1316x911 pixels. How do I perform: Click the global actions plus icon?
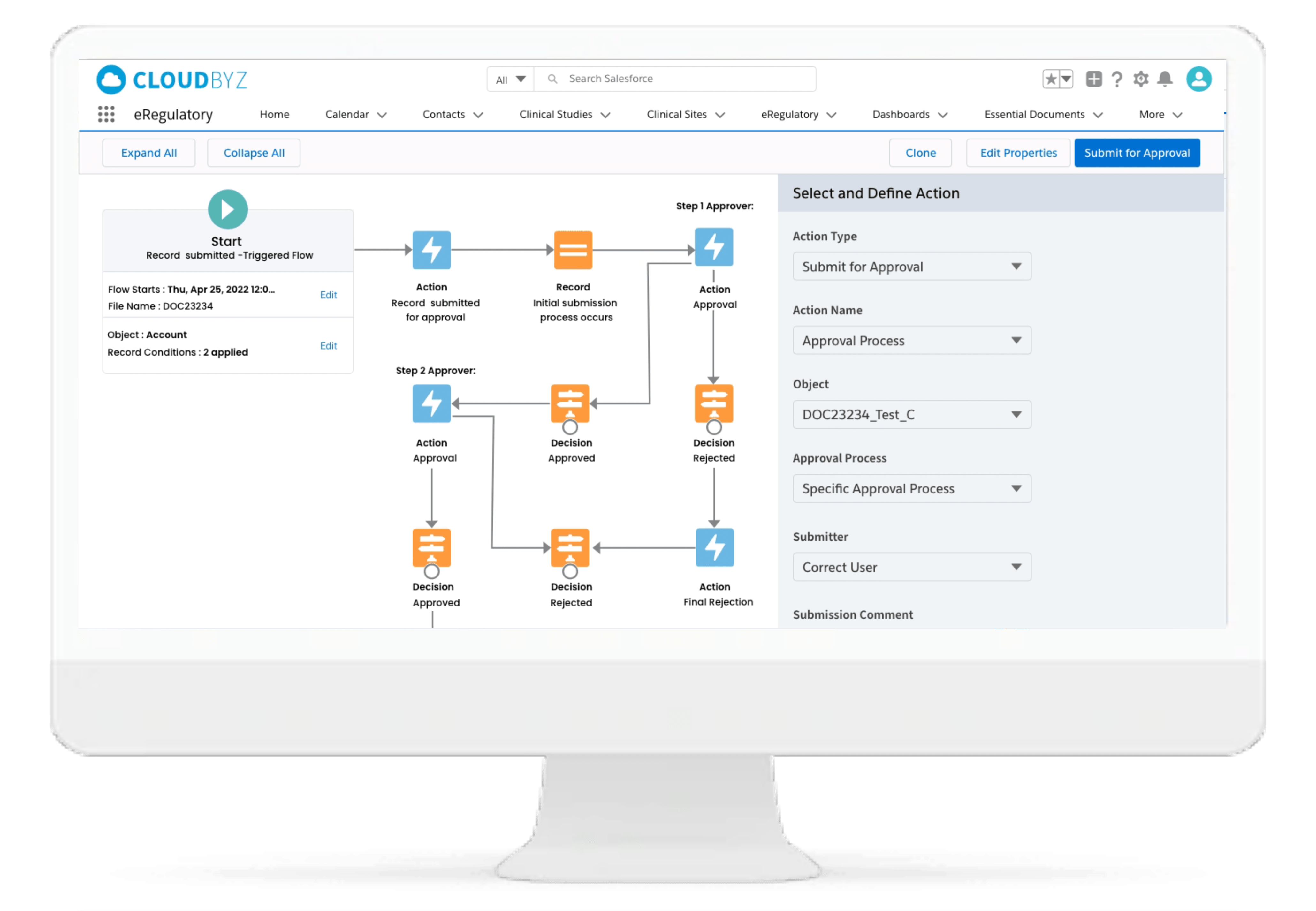(1093, 79)
